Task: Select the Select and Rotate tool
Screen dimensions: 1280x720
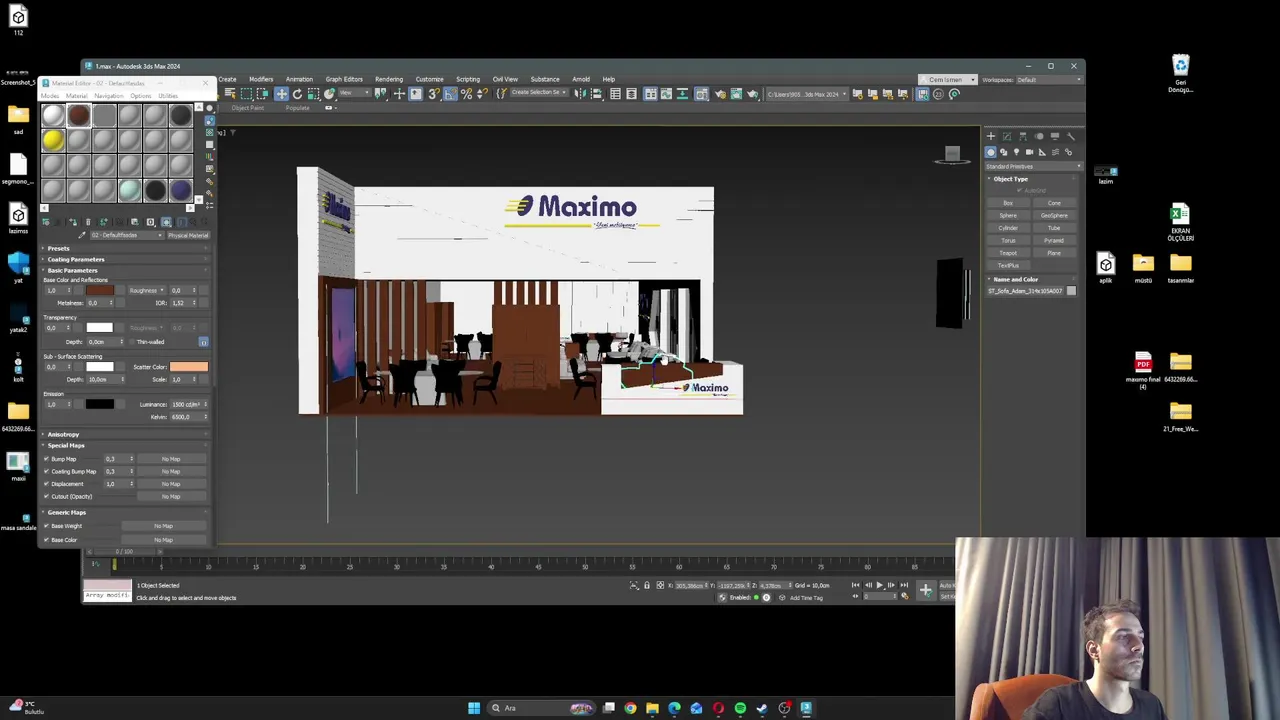Action: pyautogui.click(x=297, y=94)
